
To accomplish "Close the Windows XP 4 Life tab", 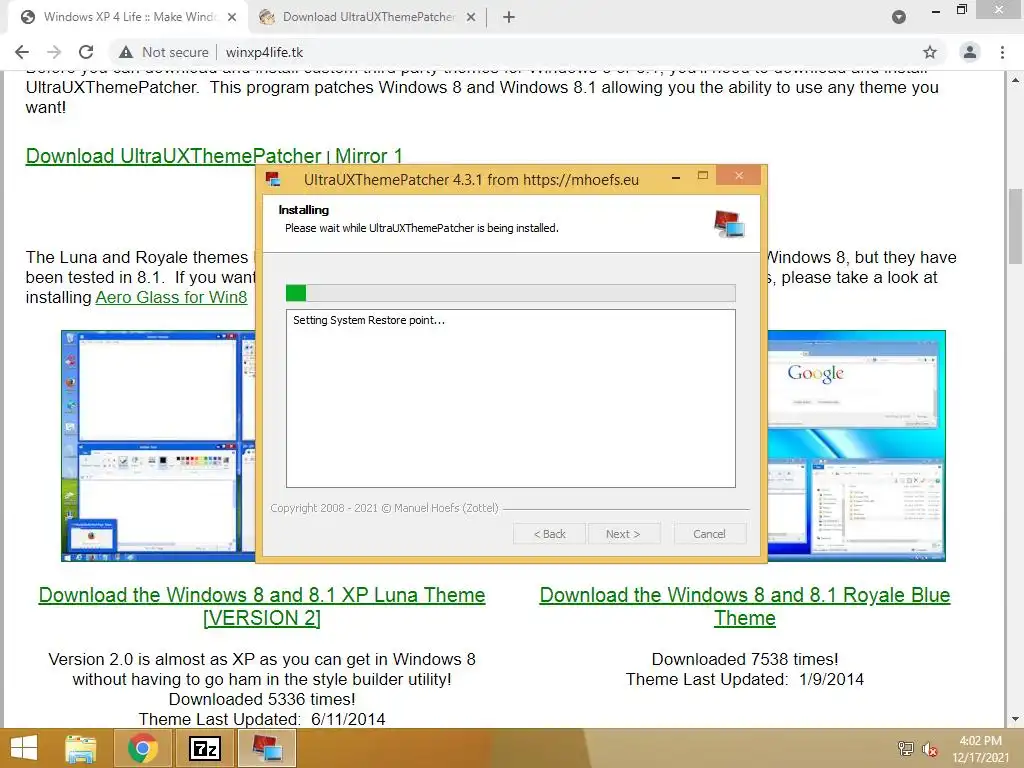I will [x=232, y=18].
